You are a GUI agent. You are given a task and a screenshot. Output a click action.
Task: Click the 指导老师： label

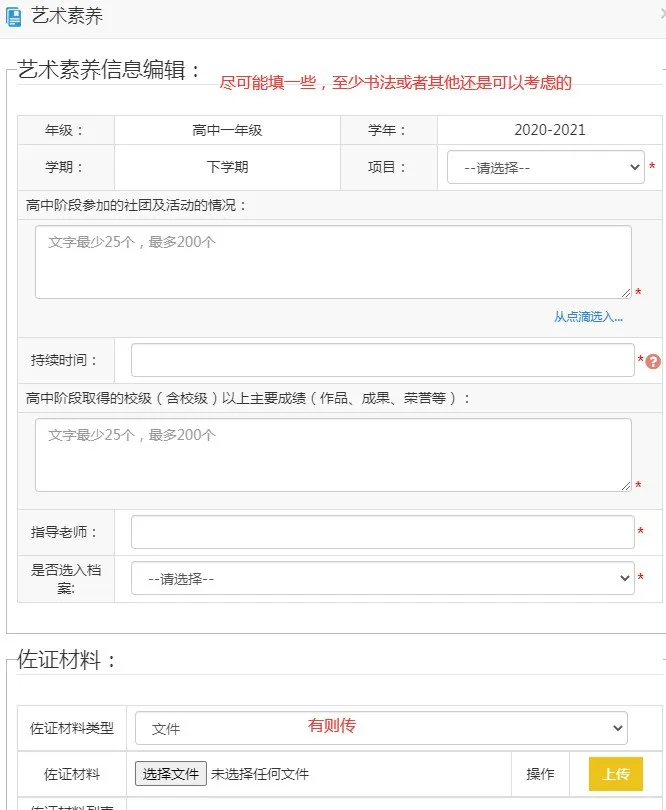(x=66, y=532)
